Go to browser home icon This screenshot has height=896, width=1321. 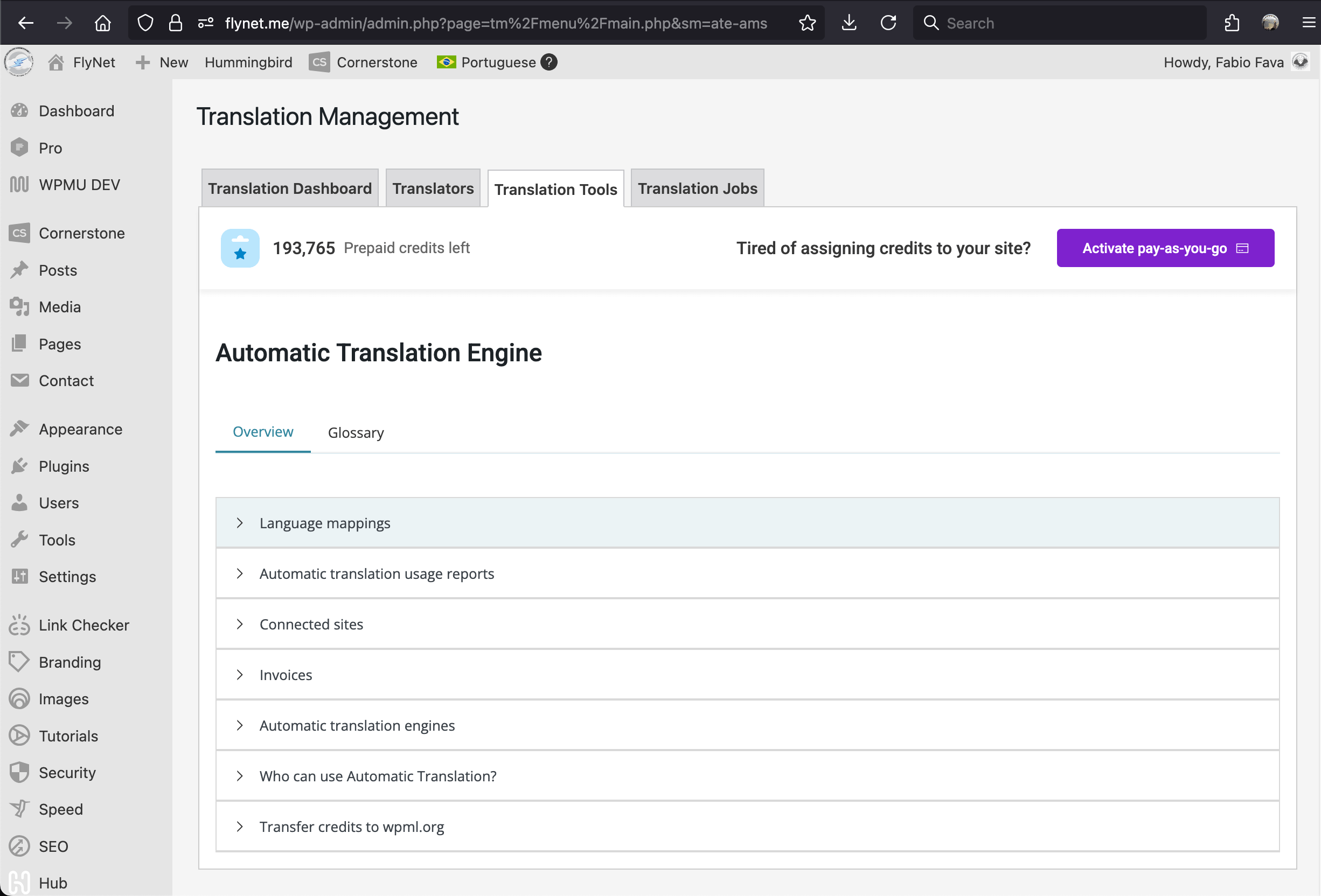tap(103, 23)
